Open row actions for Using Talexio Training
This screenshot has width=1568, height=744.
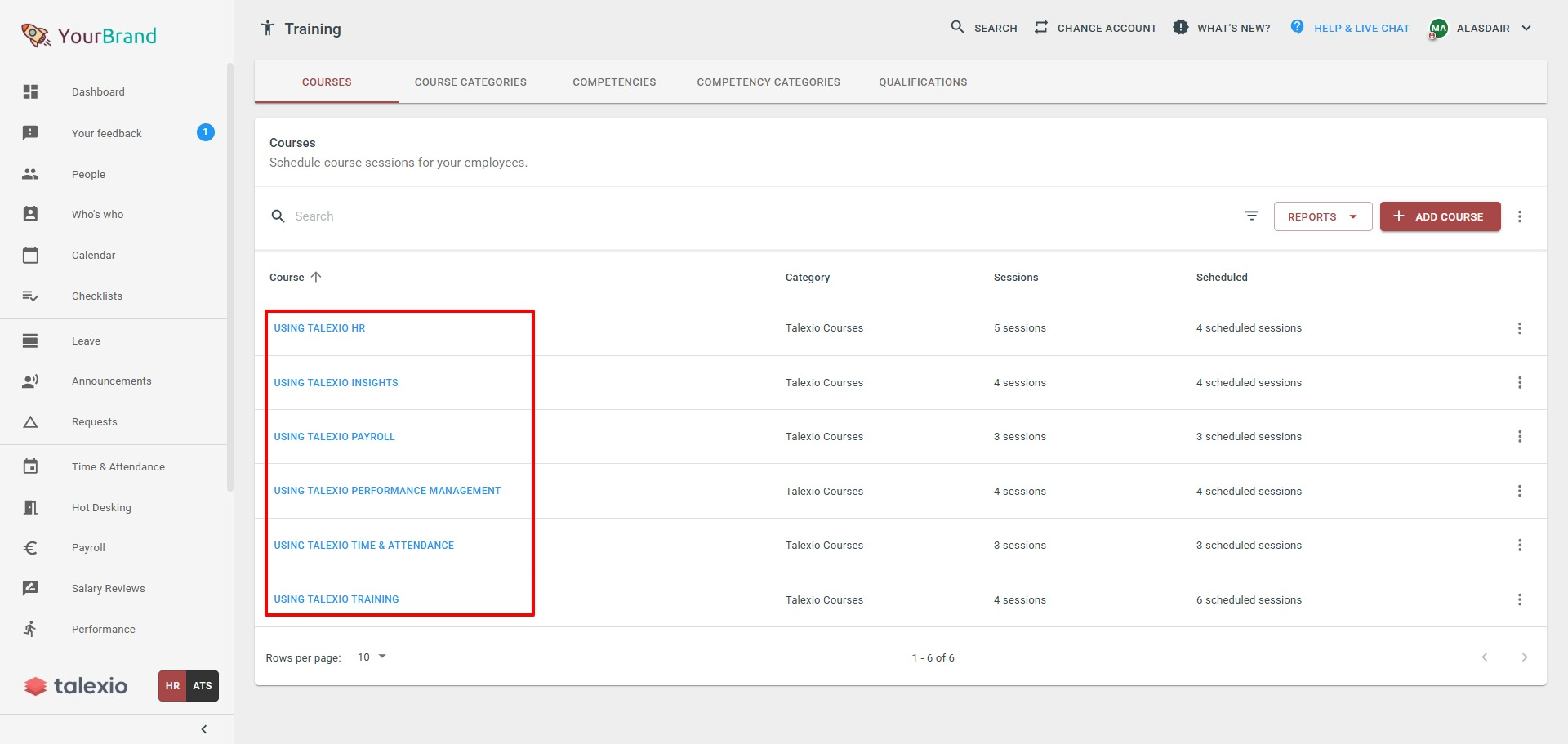click(x=1519, y=599)
